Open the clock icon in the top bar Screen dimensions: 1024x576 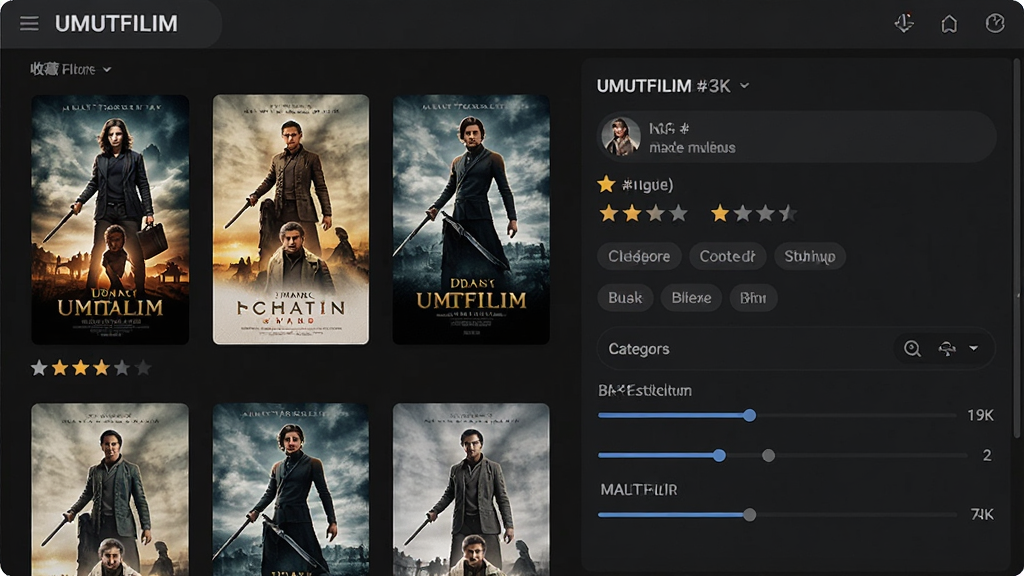(x=995, y=24)
